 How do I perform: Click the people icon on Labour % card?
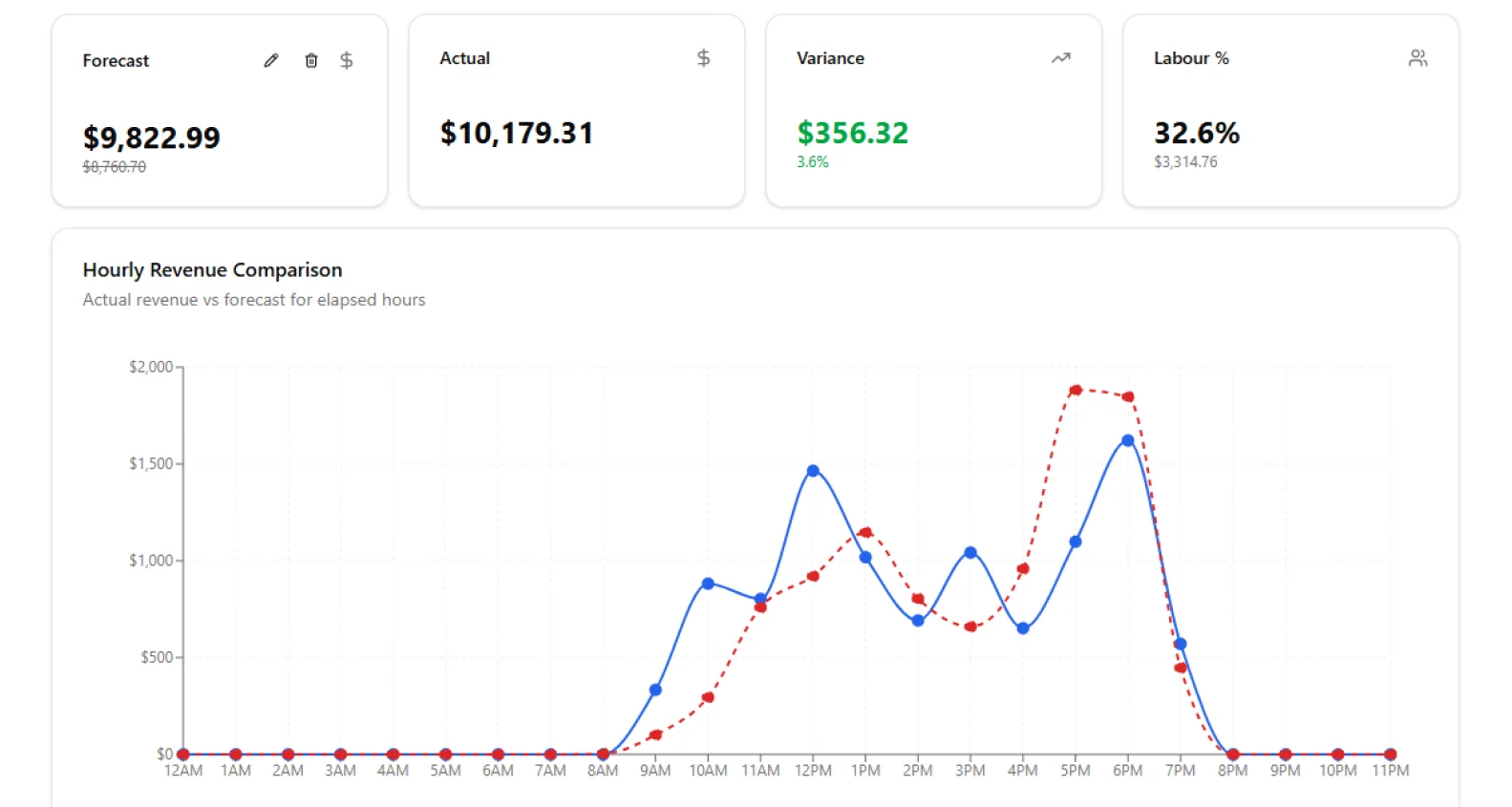pyautogui.click(x=1417, y=58)
